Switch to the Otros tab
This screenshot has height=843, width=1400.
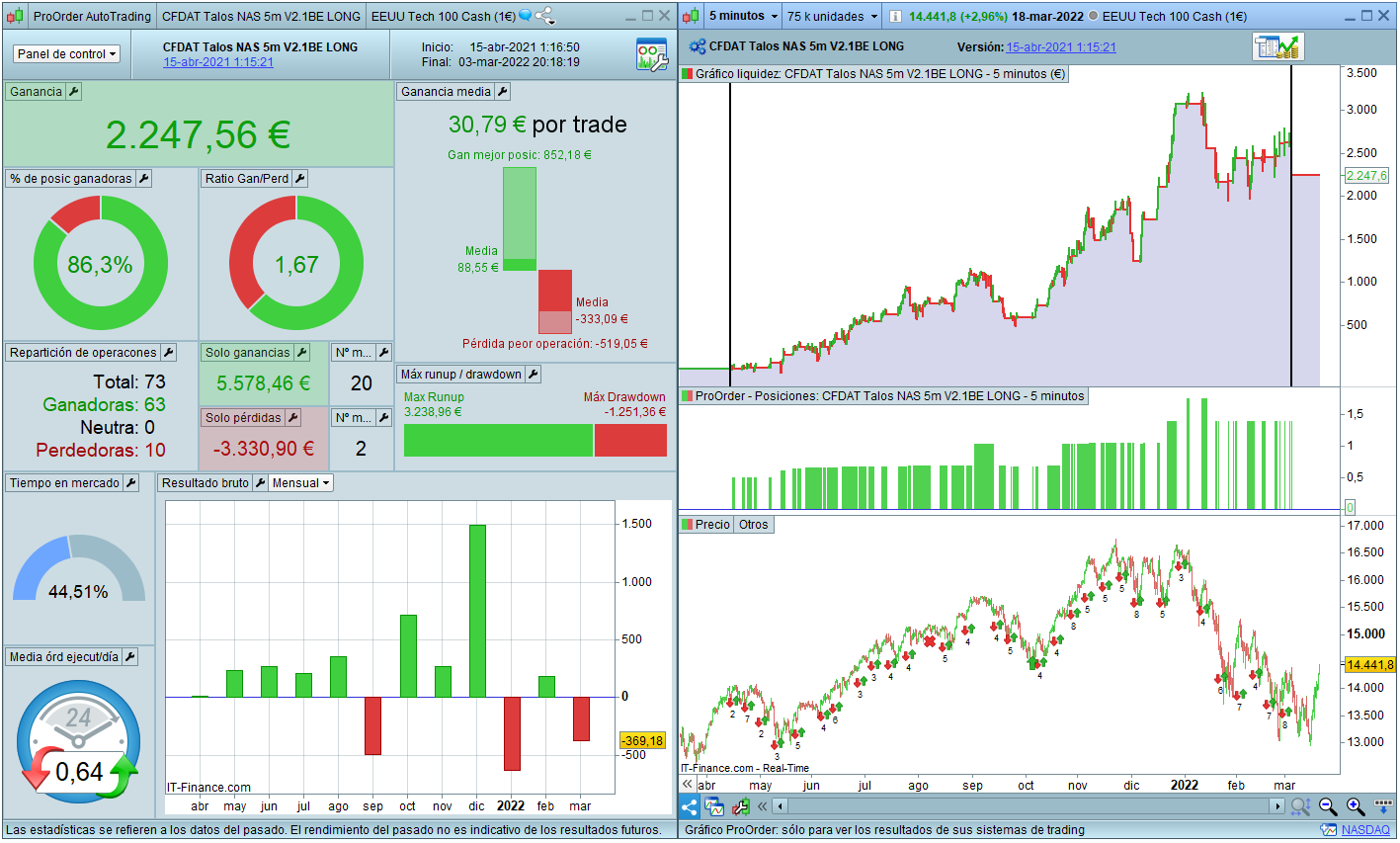753,525
